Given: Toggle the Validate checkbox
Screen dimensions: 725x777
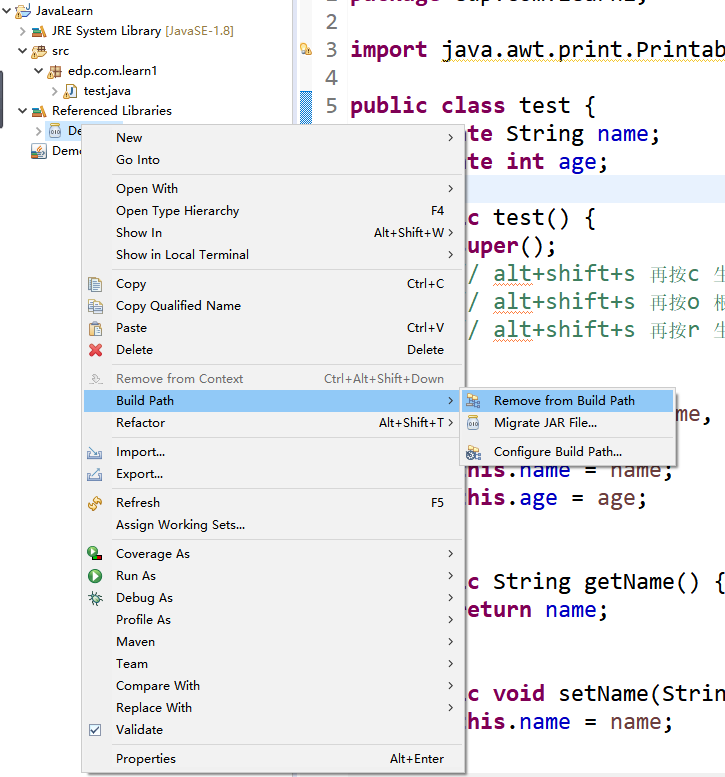Looking at the screenshot, I should click(x=95, y=730).
